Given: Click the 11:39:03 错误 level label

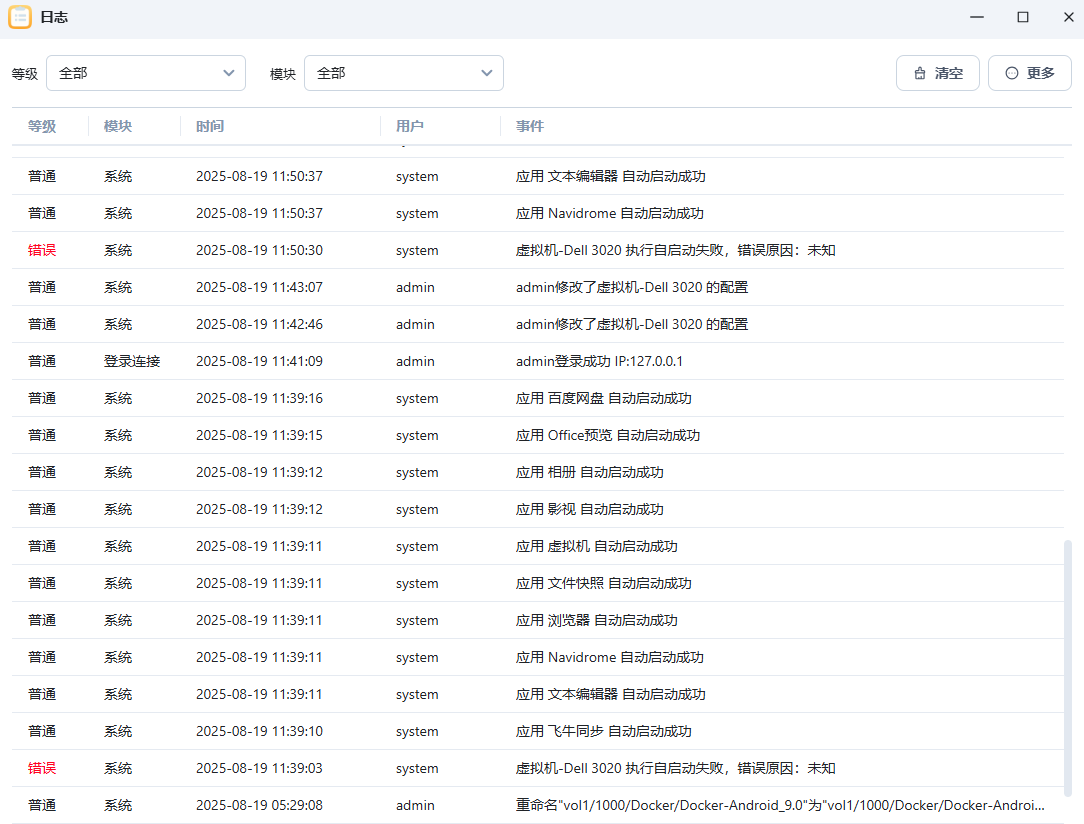Looking at the screenshot, I should tap(42, 768).
